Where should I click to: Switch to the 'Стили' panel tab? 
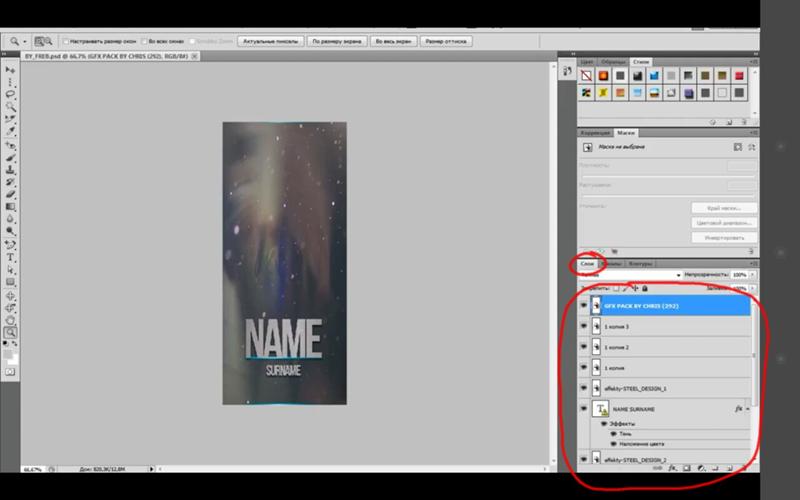tap(641, 62)
